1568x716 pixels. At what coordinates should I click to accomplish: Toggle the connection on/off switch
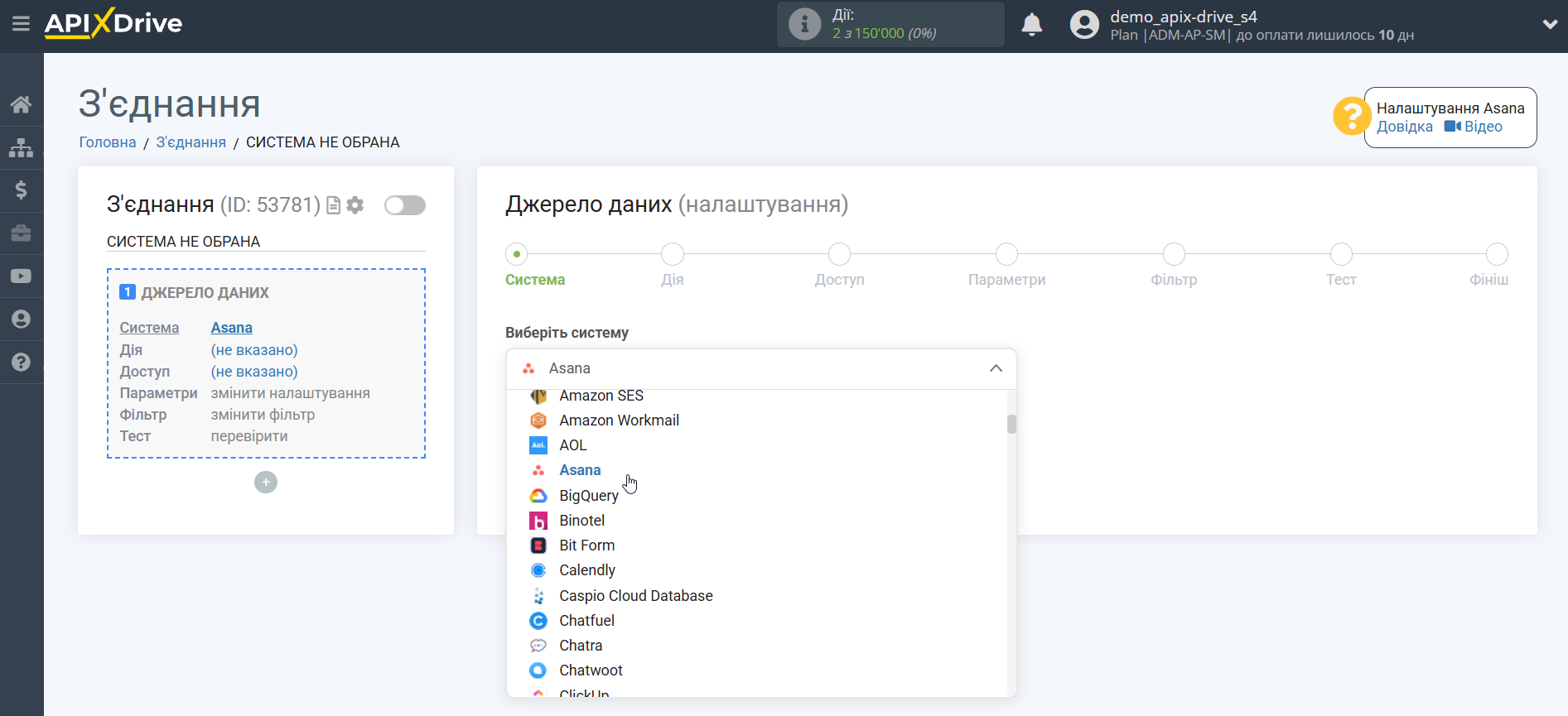(405, 205)
